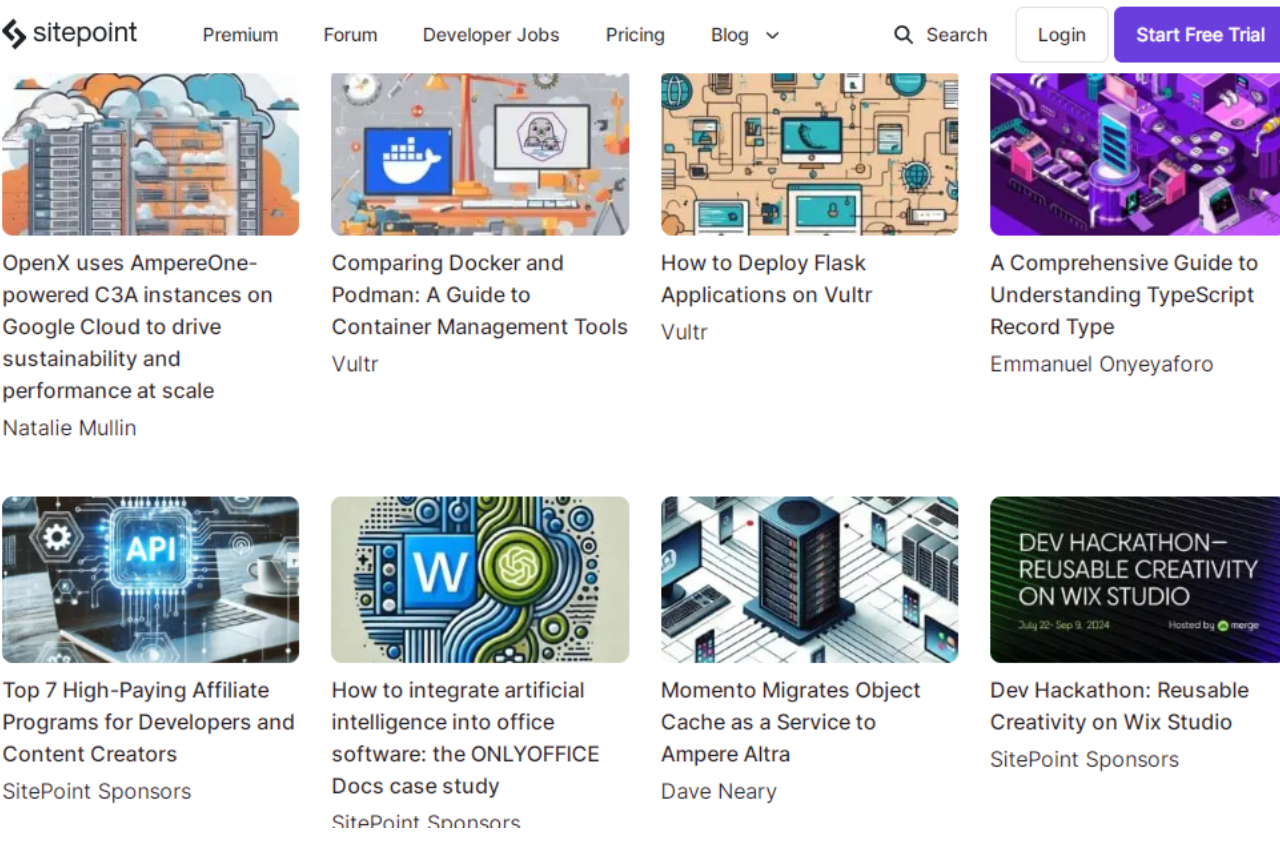The width and height of the screenshot is (1280, 854).
Task: Open Comparing Docker and Podman article title
Action: pyautogui.click(x=480, y=295)
